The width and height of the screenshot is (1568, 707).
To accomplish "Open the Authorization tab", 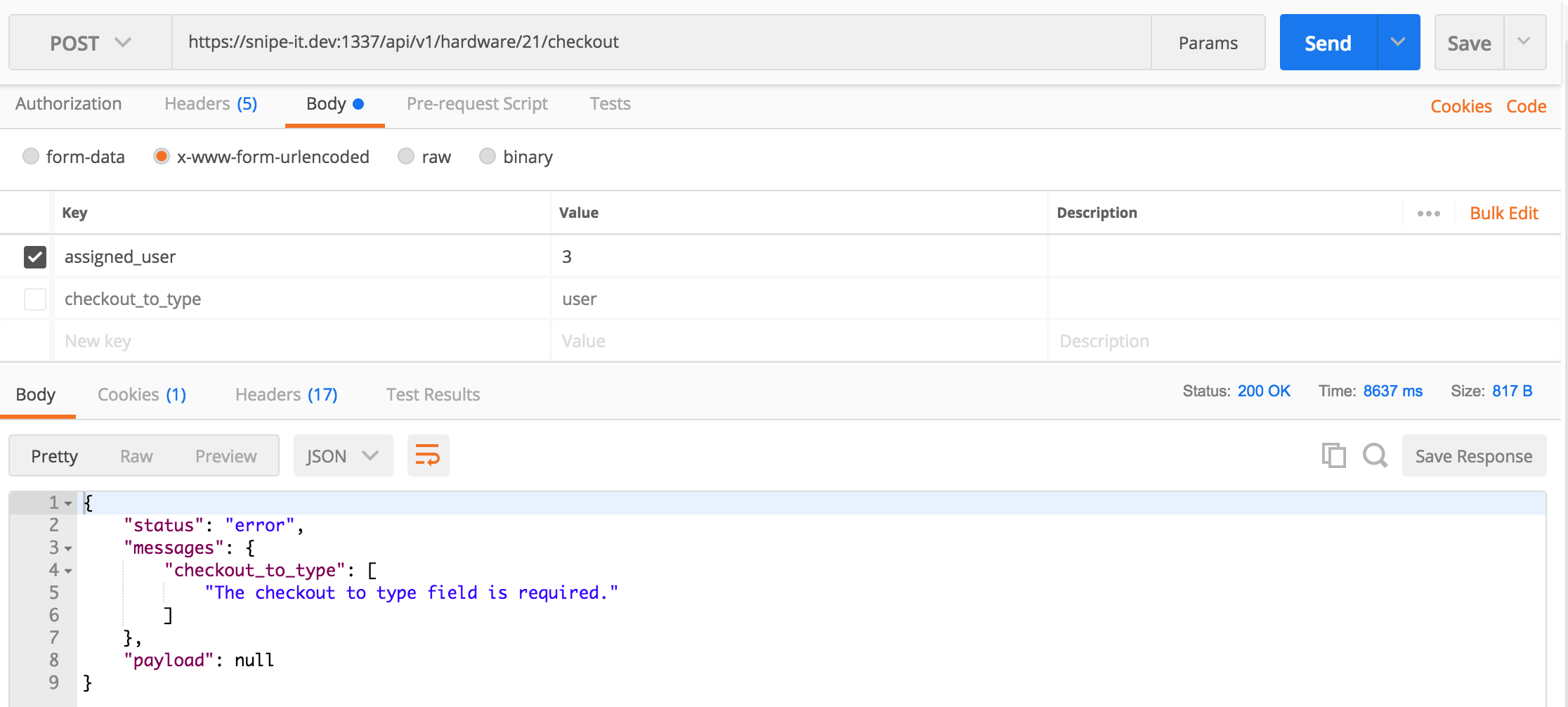I will [x=68, y=103].
